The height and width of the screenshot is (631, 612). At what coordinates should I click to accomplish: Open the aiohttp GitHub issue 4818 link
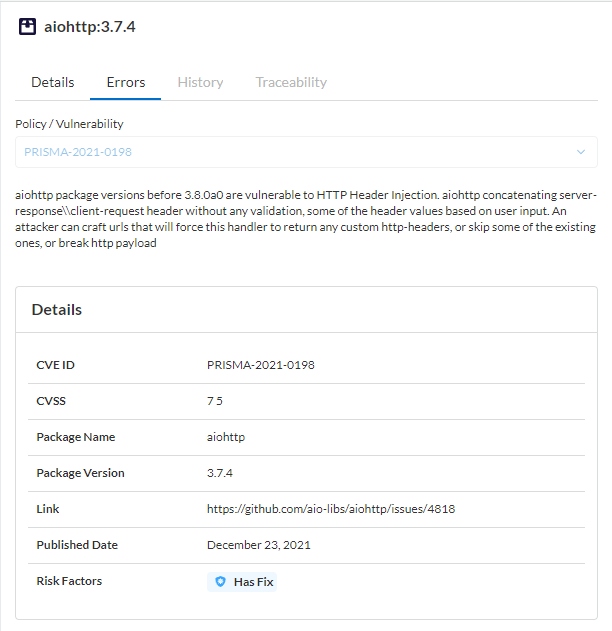(331, 509)
